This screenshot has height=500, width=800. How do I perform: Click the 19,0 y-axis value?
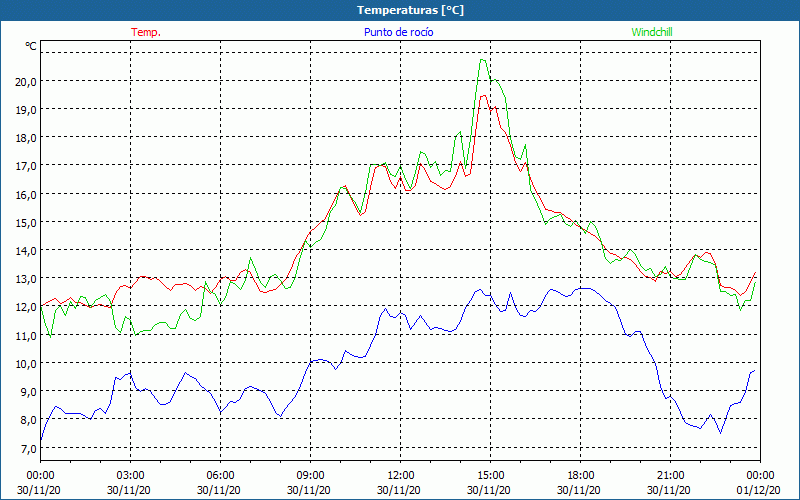pyautogui.click(x=26, y=110)
